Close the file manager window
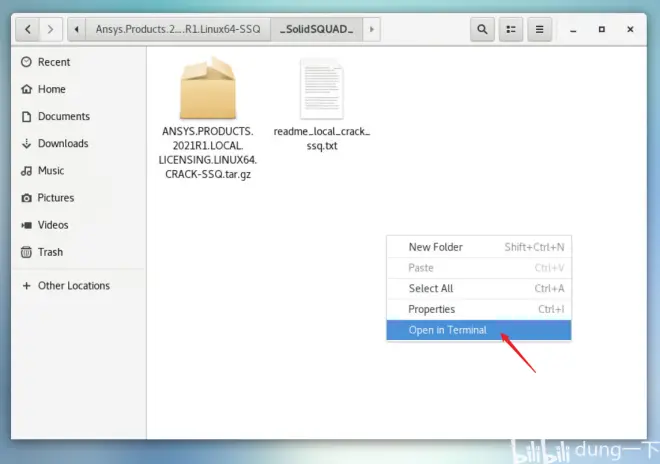660x464 pixels. pyautogui.click(x=630, y=29)
